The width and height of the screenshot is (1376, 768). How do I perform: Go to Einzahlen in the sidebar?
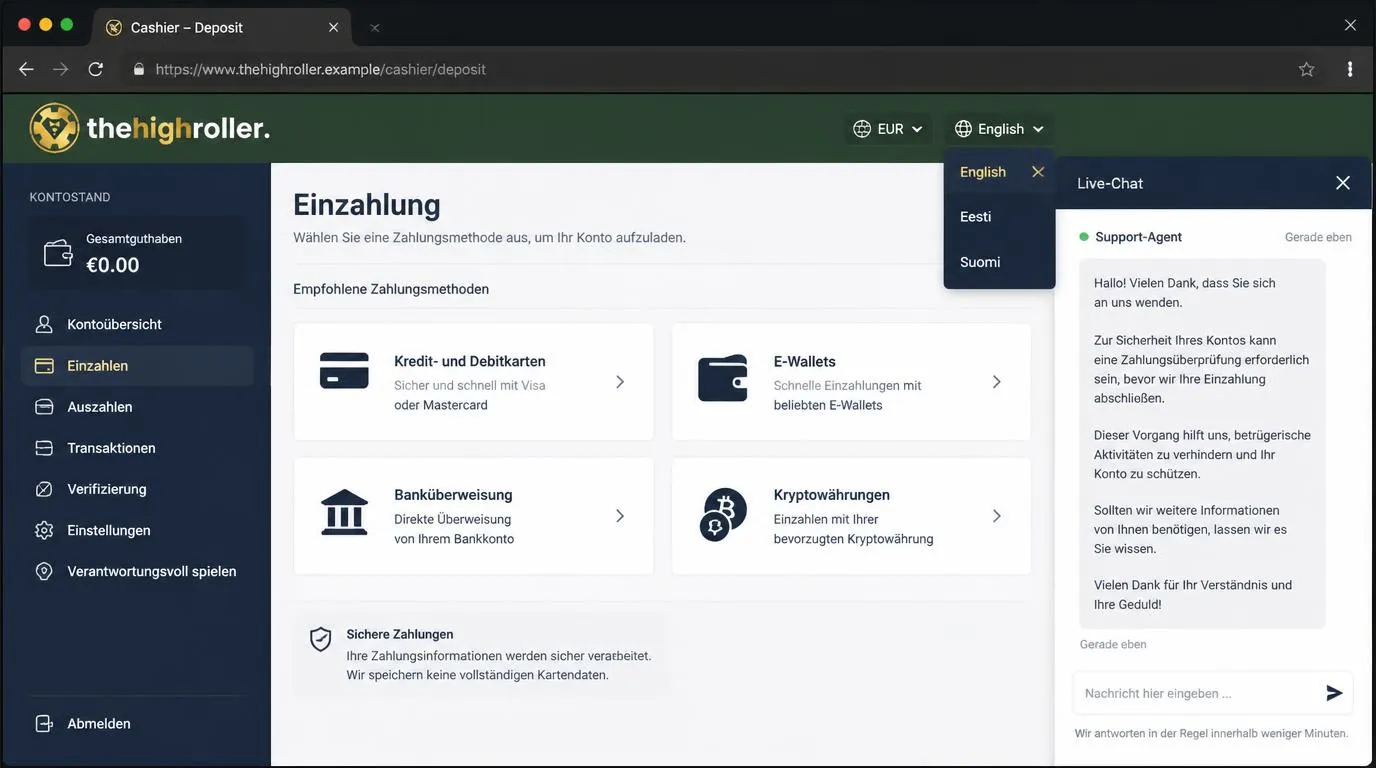coord(137,366)
